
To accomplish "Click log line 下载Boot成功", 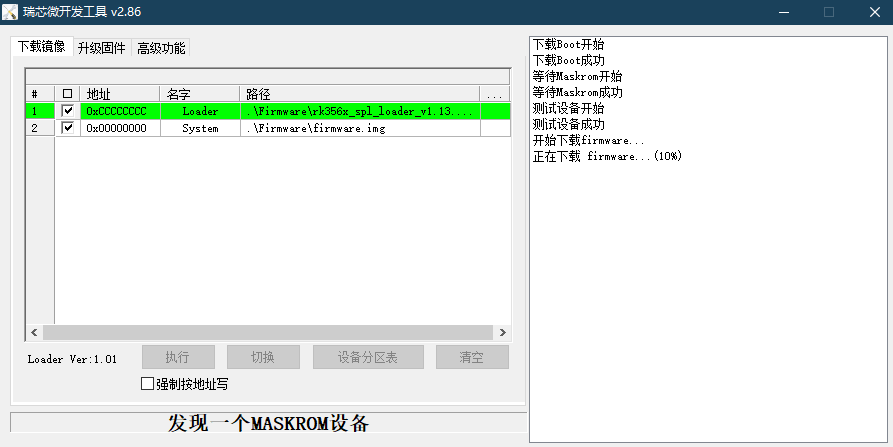I will [x=568, y=60].
